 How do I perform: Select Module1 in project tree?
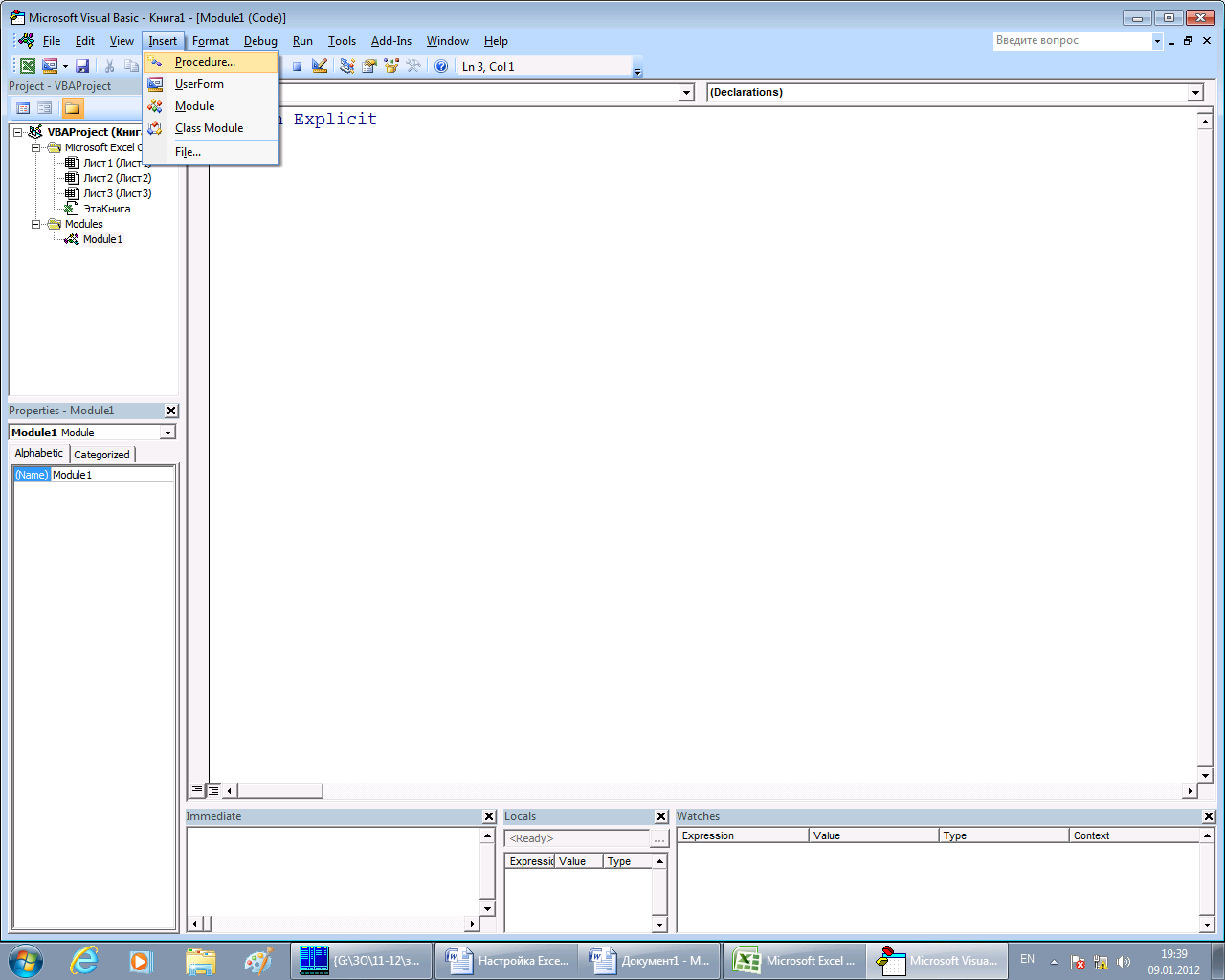pyautogui.click(x=102, y=239)
